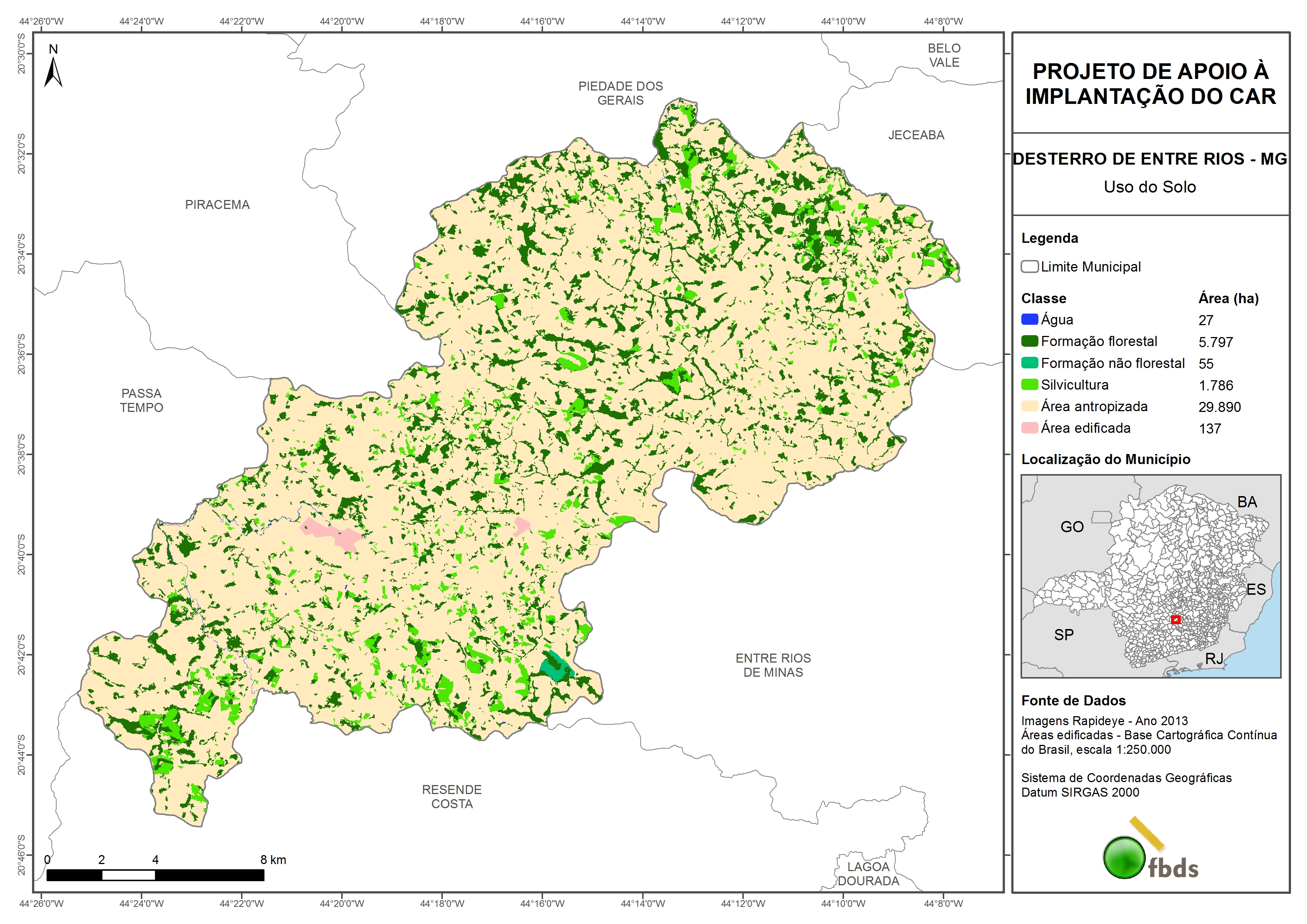1307x924 pixels.
Task: Click the dark green Formação florestal swatch
Action: (x=1029, y=341)
